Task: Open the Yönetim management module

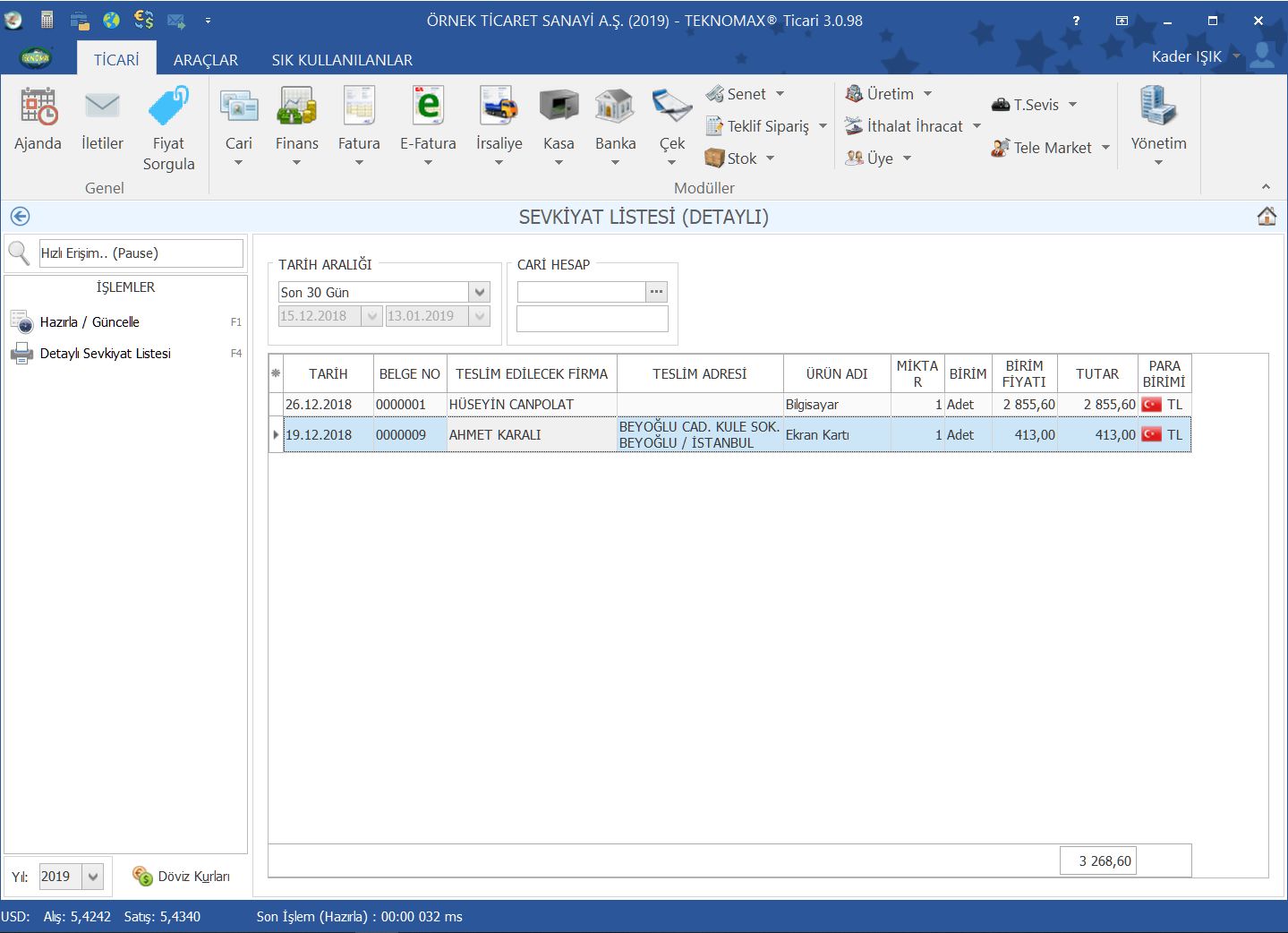Action: coord(1158,107)
